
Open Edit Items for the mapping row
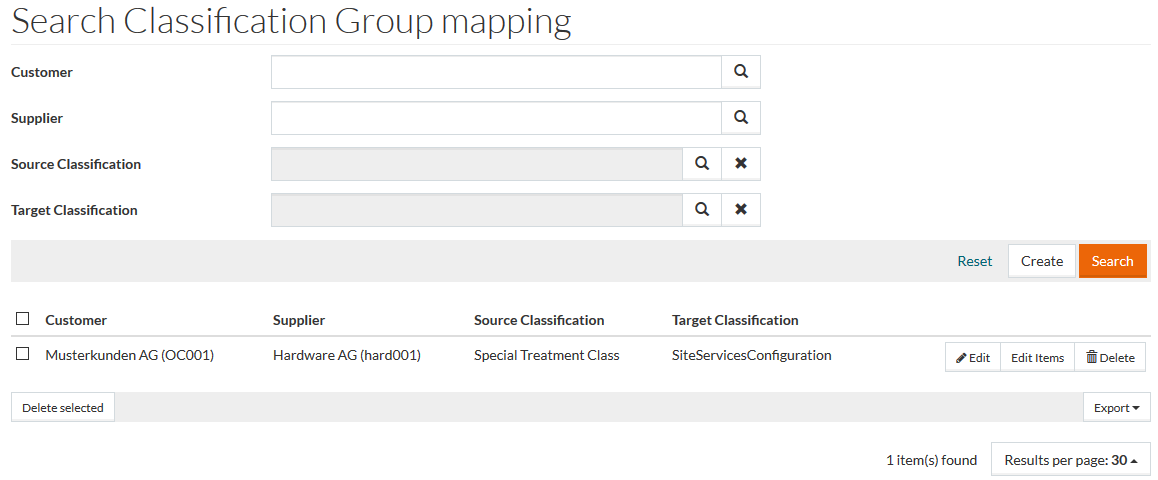pos(1037,357)
